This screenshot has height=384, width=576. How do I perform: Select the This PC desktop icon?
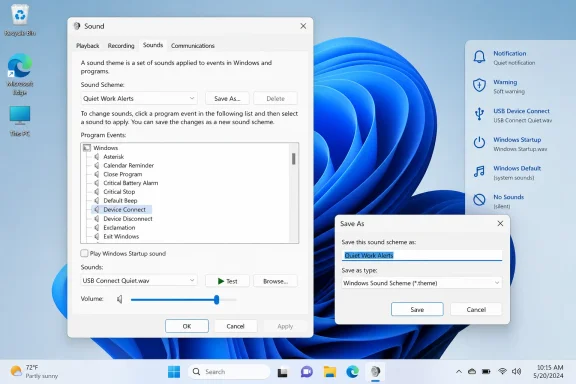pyautogui.click(x=20, y=121)
